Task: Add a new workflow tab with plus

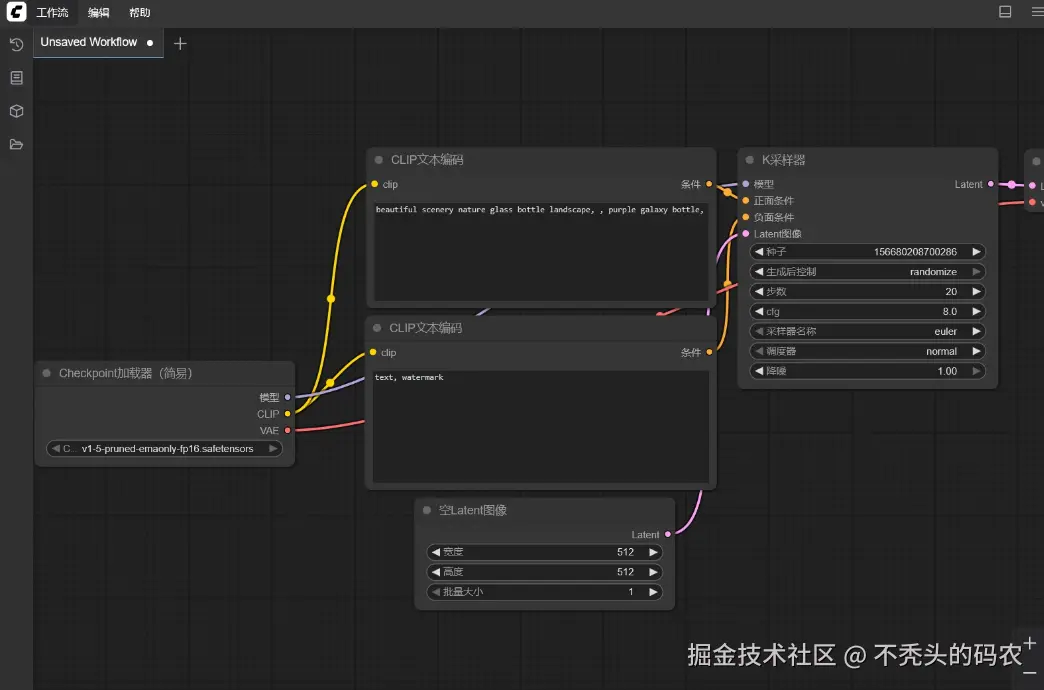Action: click(180, 44)
